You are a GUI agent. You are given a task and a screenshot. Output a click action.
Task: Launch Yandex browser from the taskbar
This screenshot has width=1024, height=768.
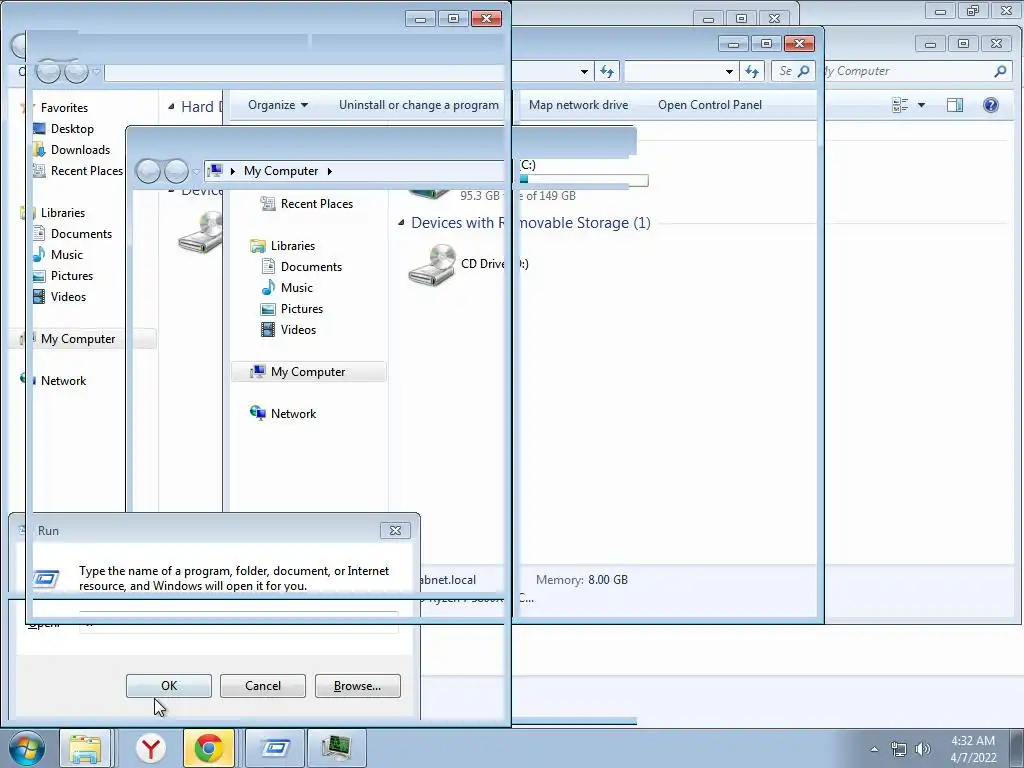(151, 748)
